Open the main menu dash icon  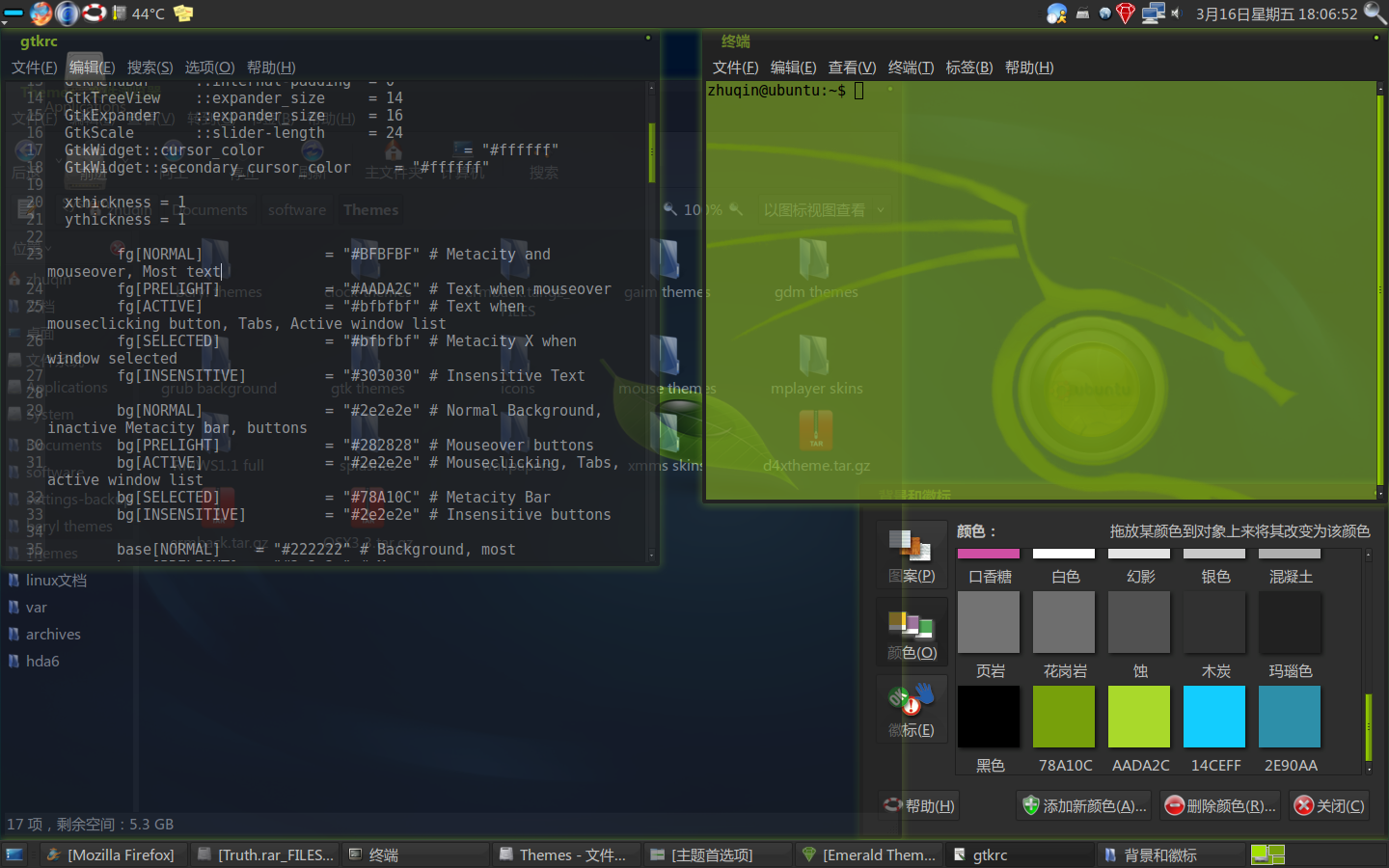[x=13, y=14]
